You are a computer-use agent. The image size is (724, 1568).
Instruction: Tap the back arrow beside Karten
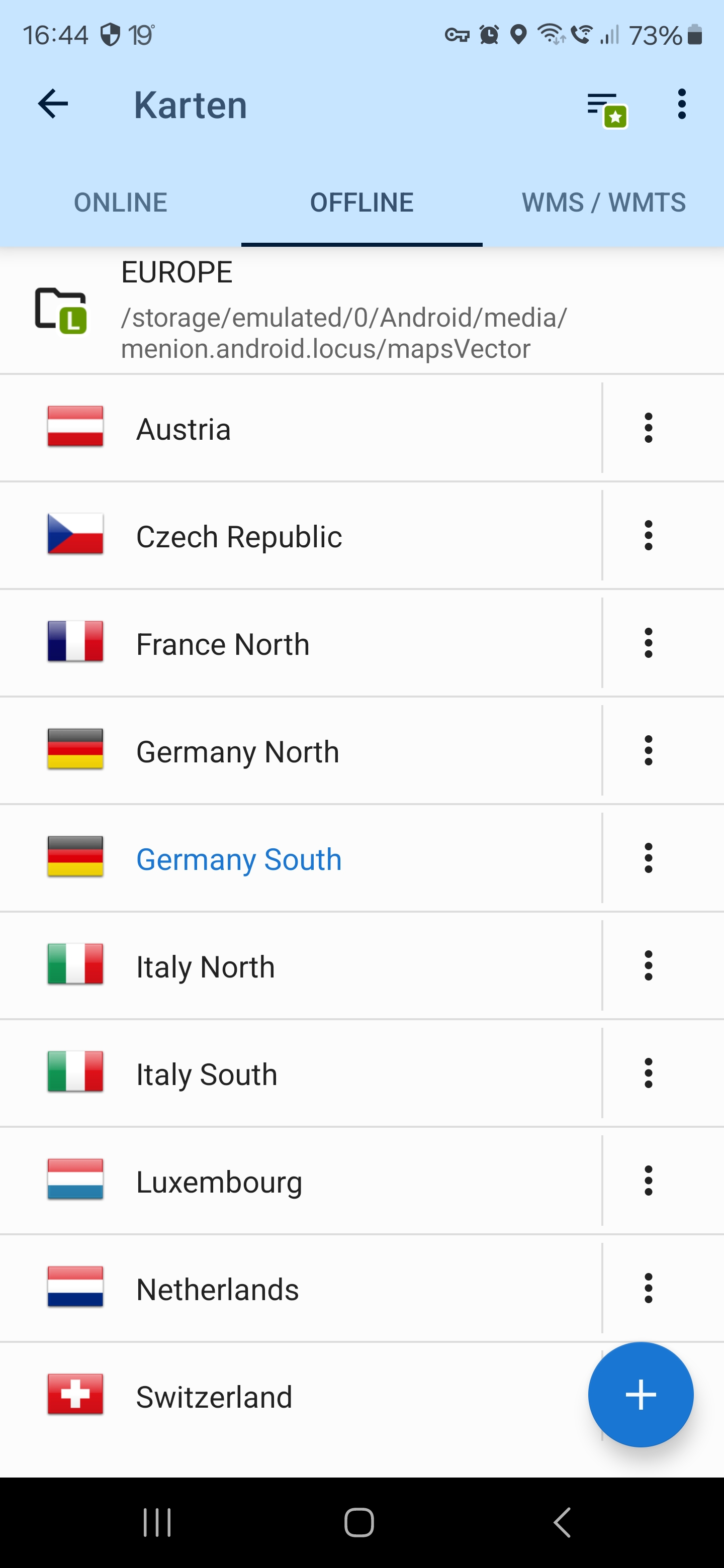(x=53, y=105)
